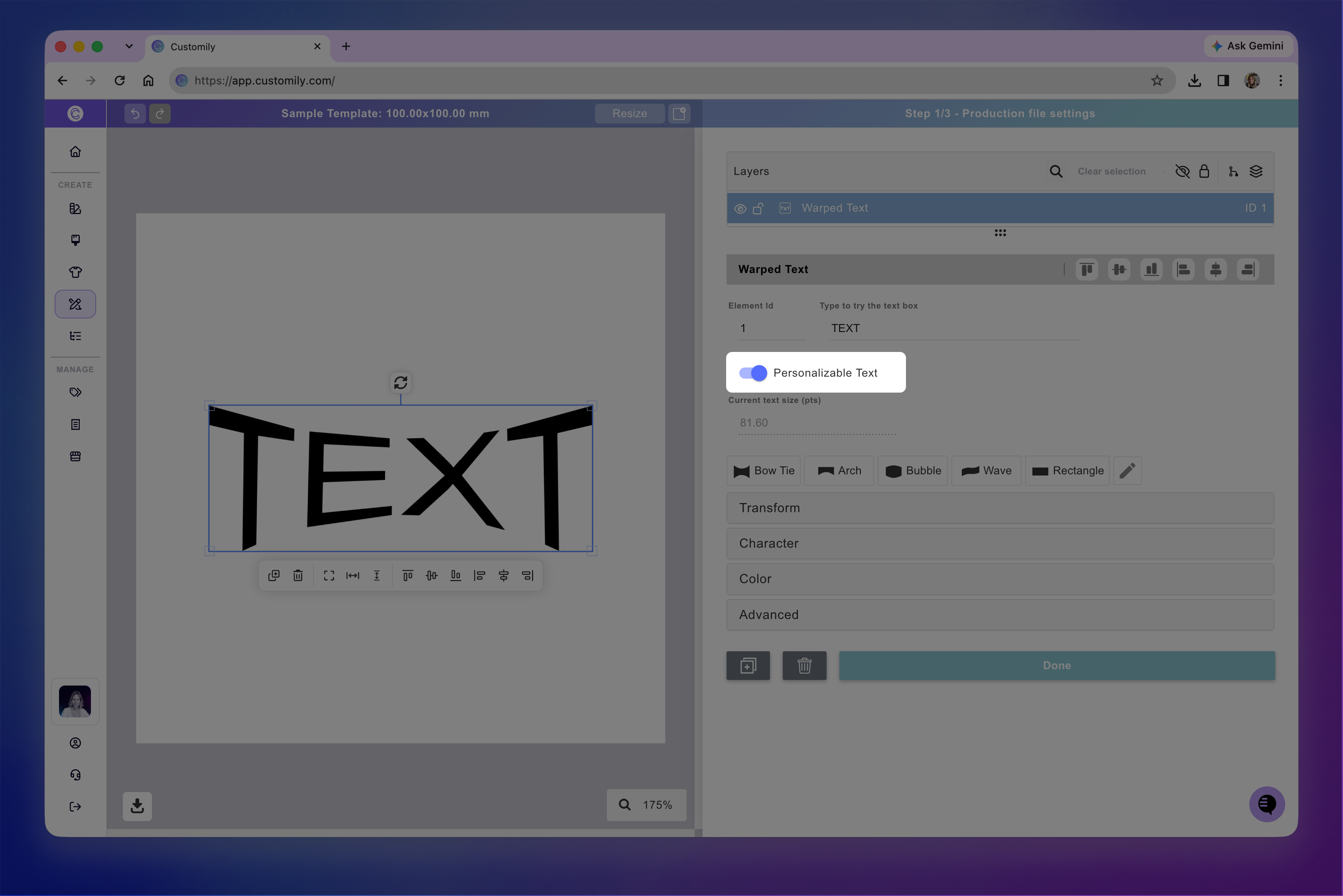Duplicate element using dark panel button

[x=748, y=666]
